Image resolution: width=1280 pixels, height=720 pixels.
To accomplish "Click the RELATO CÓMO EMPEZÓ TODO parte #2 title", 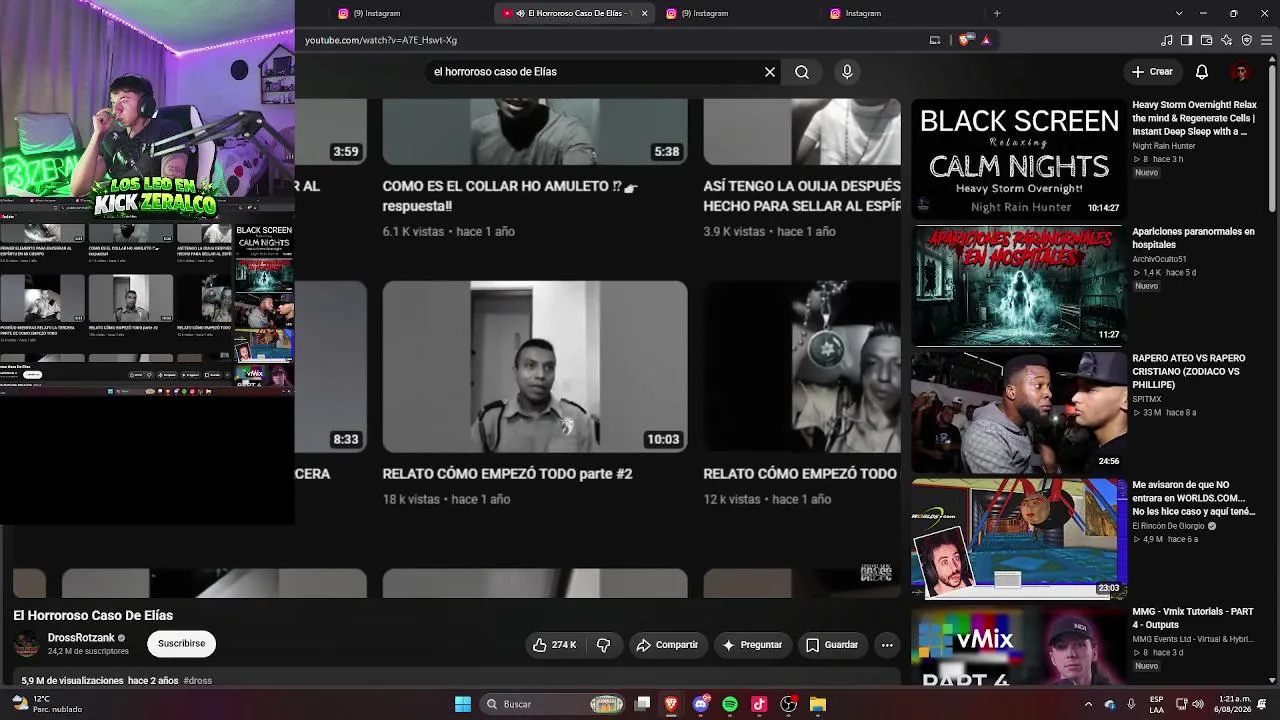I will 507,474.
